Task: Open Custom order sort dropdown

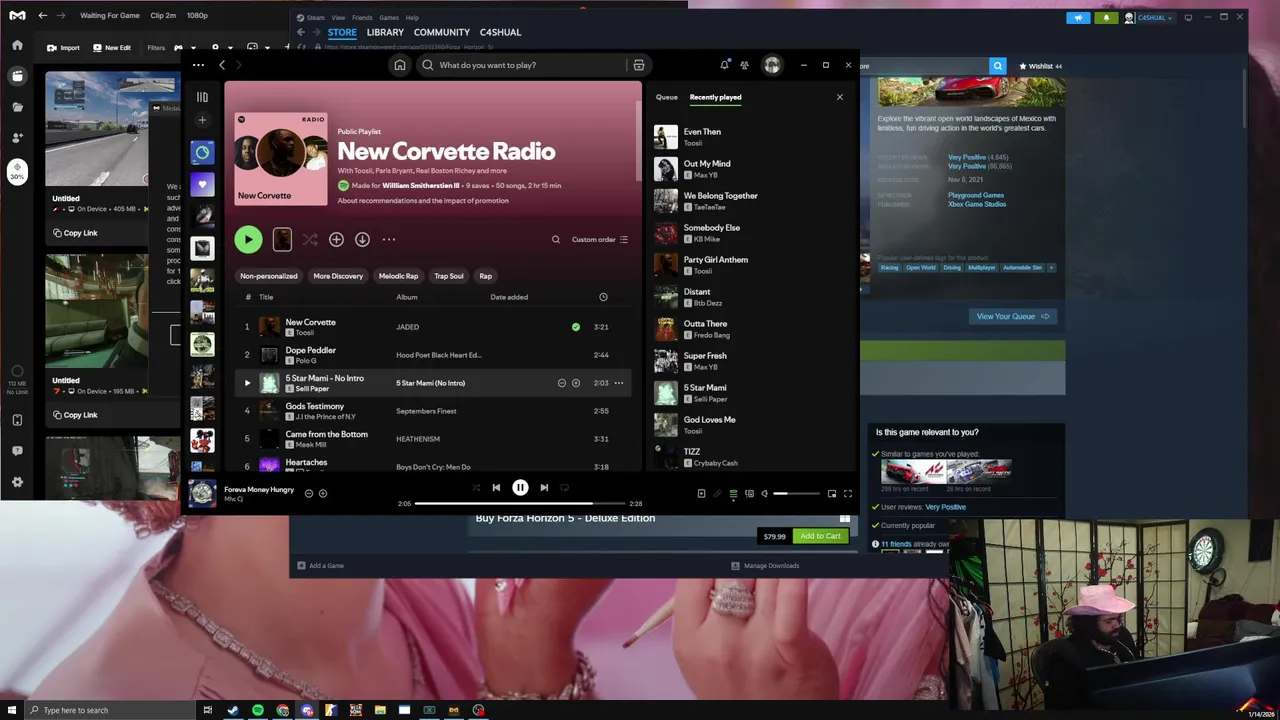Action: coord(600,239)
